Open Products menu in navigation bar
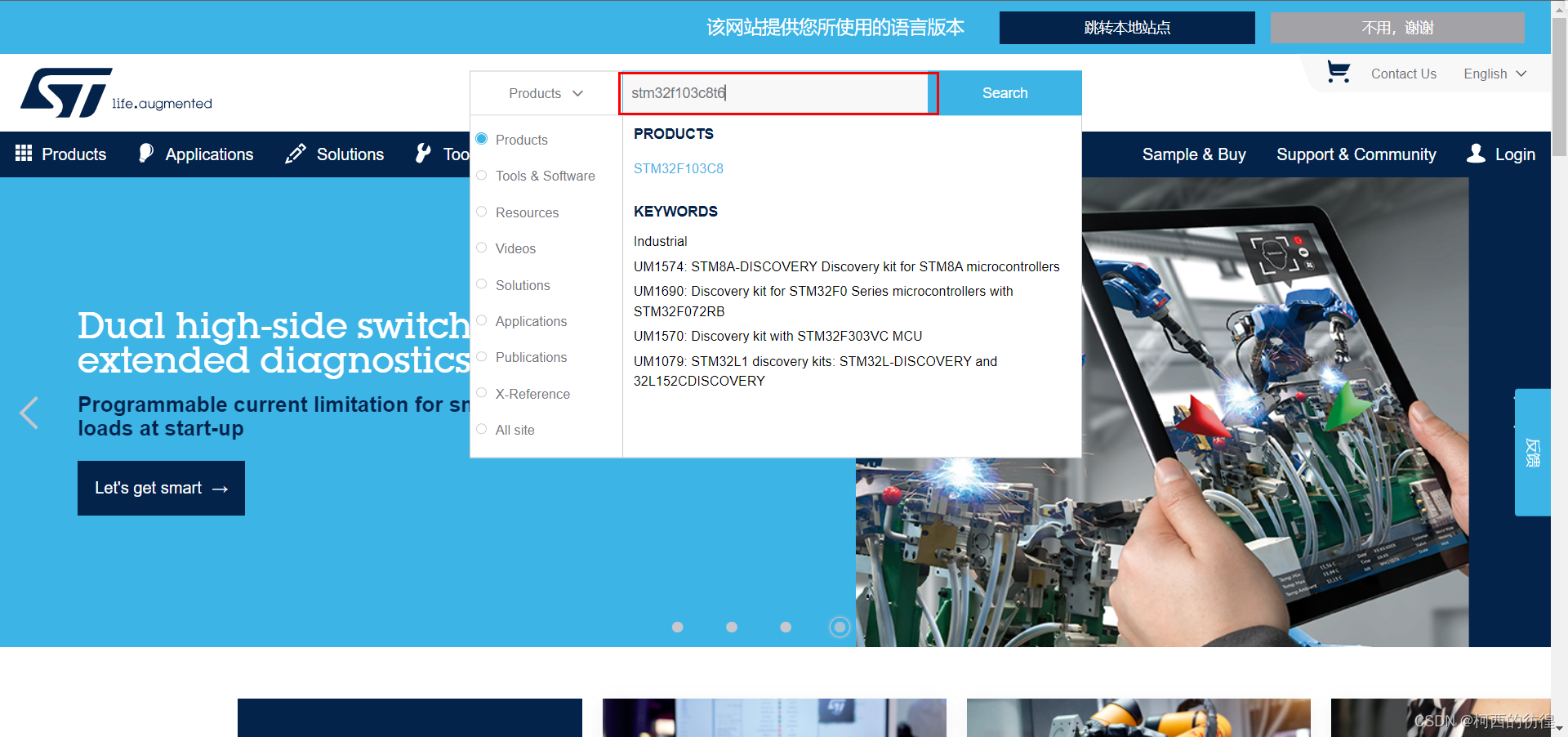 point(61,154)
